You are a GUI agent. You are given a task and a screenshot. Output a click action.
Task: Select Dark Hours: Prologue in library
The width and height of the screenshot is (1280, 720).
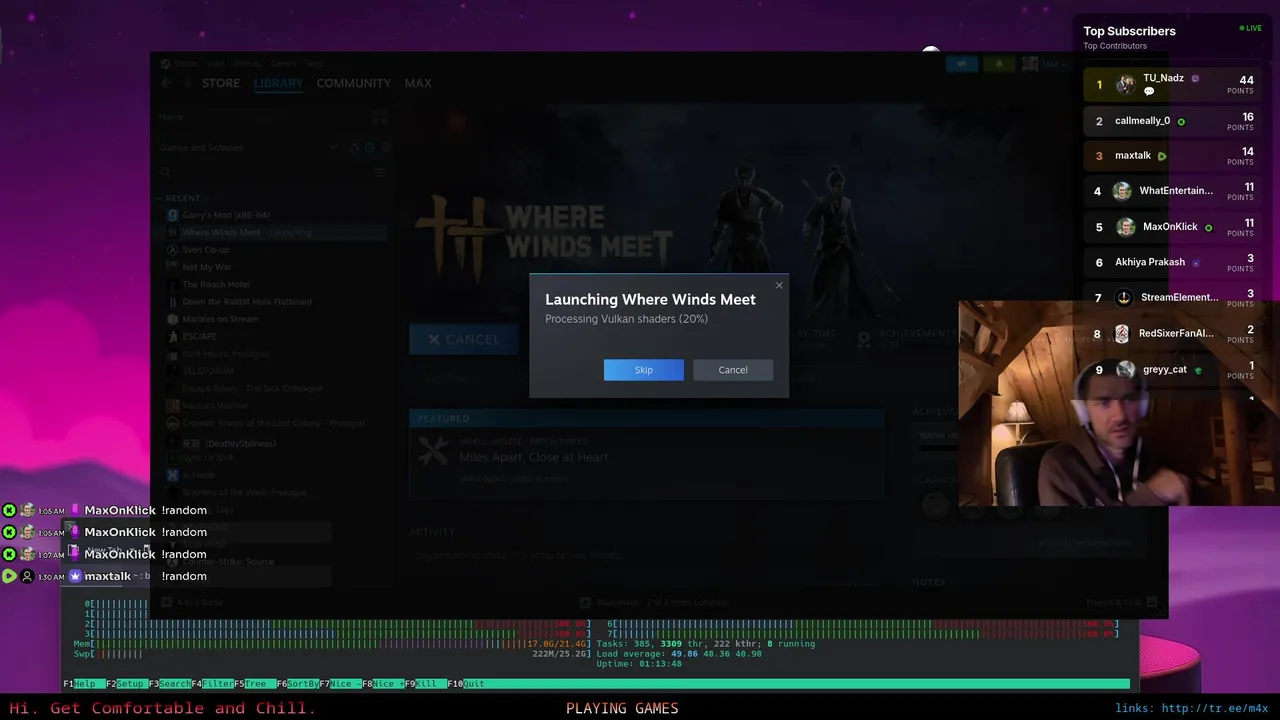click(x=225, y=354)
